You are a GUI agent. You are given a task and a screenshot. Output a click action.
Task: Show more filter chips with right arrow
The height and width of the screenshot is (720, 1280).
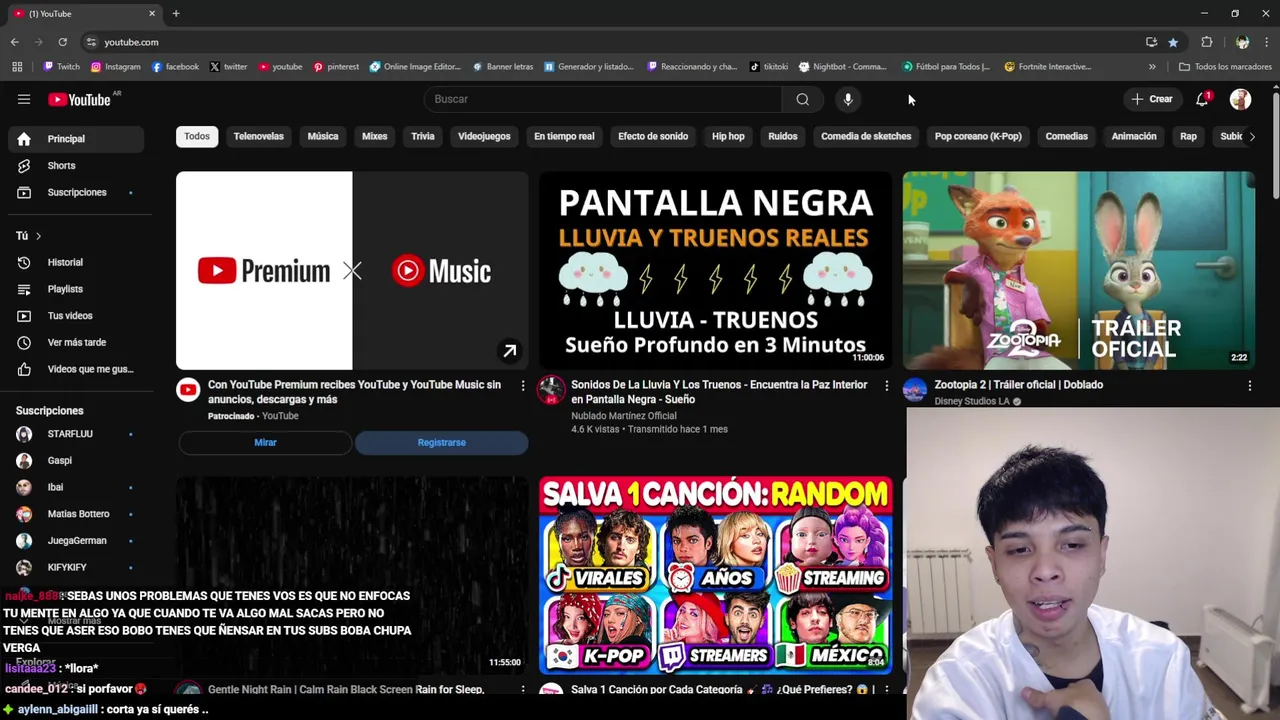pos(1252,136)
